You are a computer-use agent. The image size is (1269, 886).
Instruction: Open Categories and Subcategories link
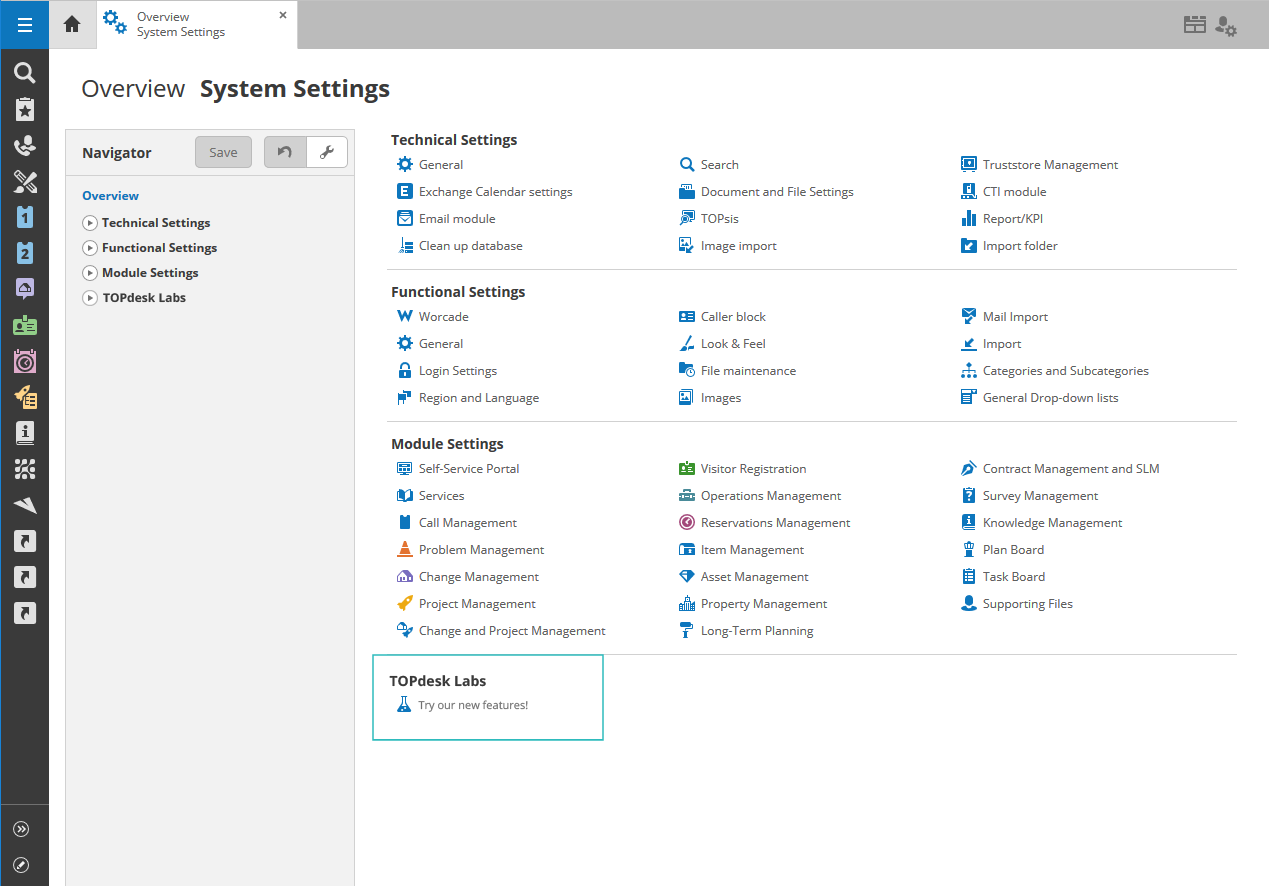1065,370
